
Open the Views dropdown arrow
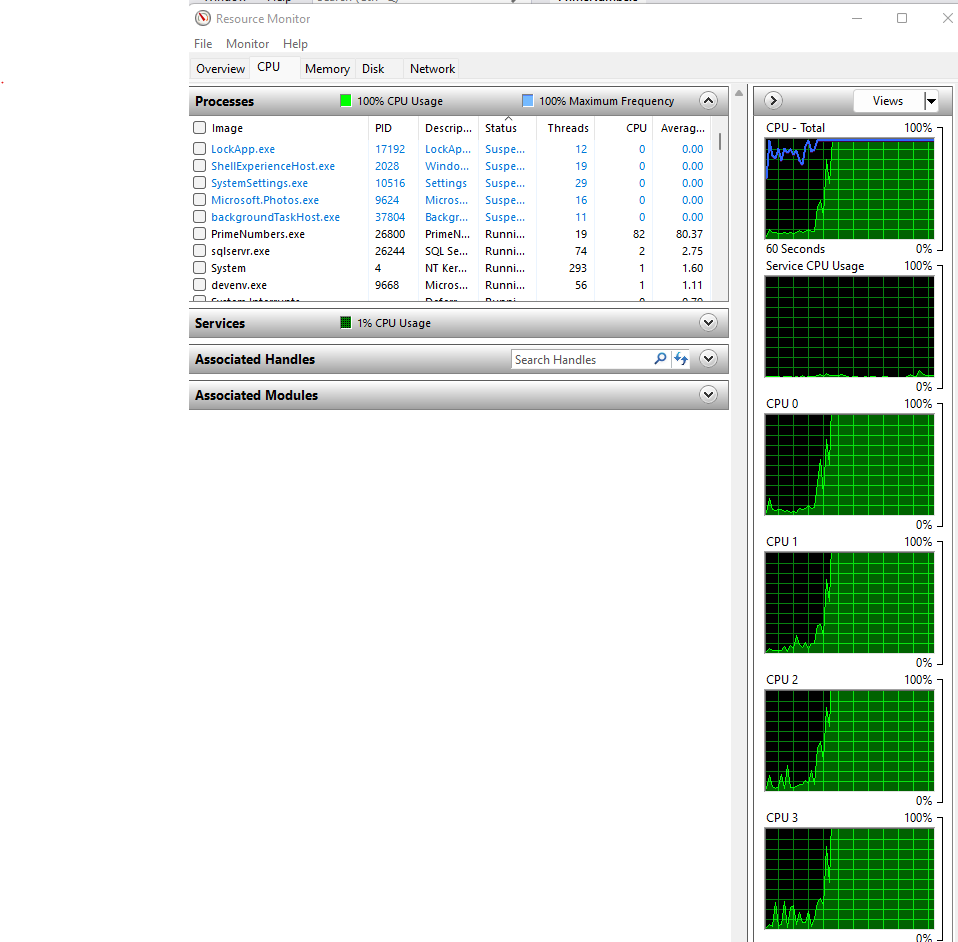(x=931, y=101)
